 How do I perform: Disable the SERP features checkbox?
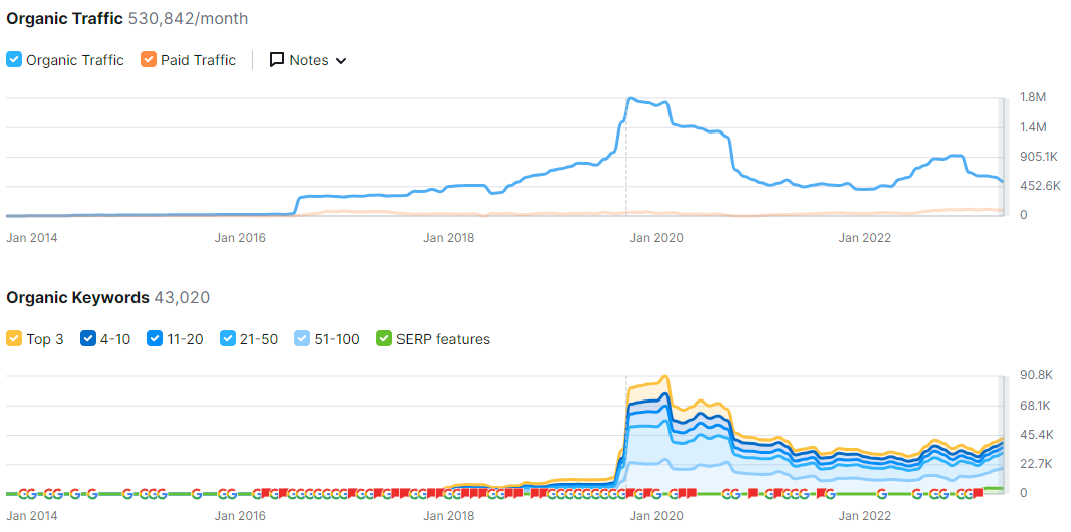tap(383, 339)
